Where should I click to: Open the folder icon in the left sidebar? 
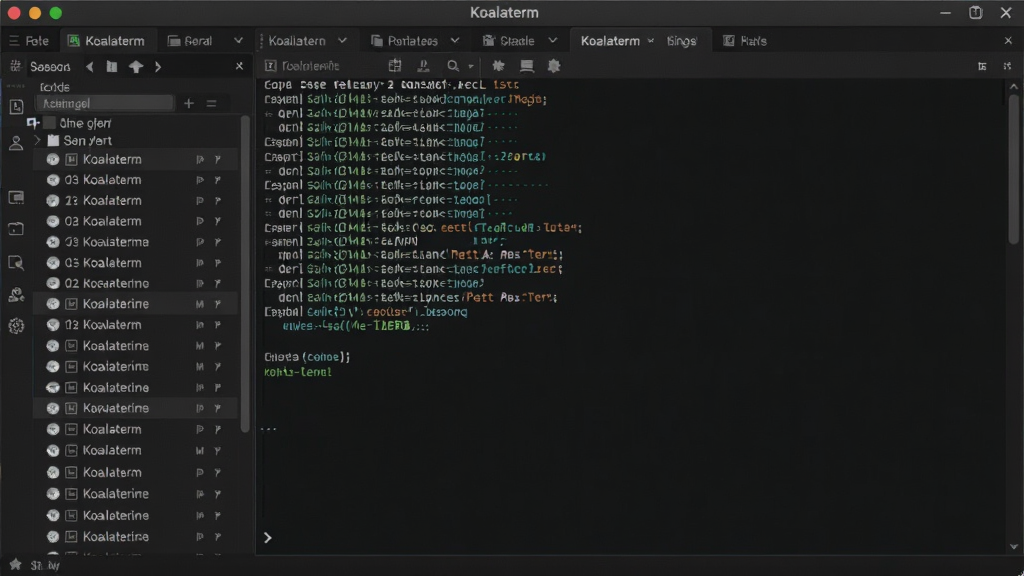(x=16, y=229)
